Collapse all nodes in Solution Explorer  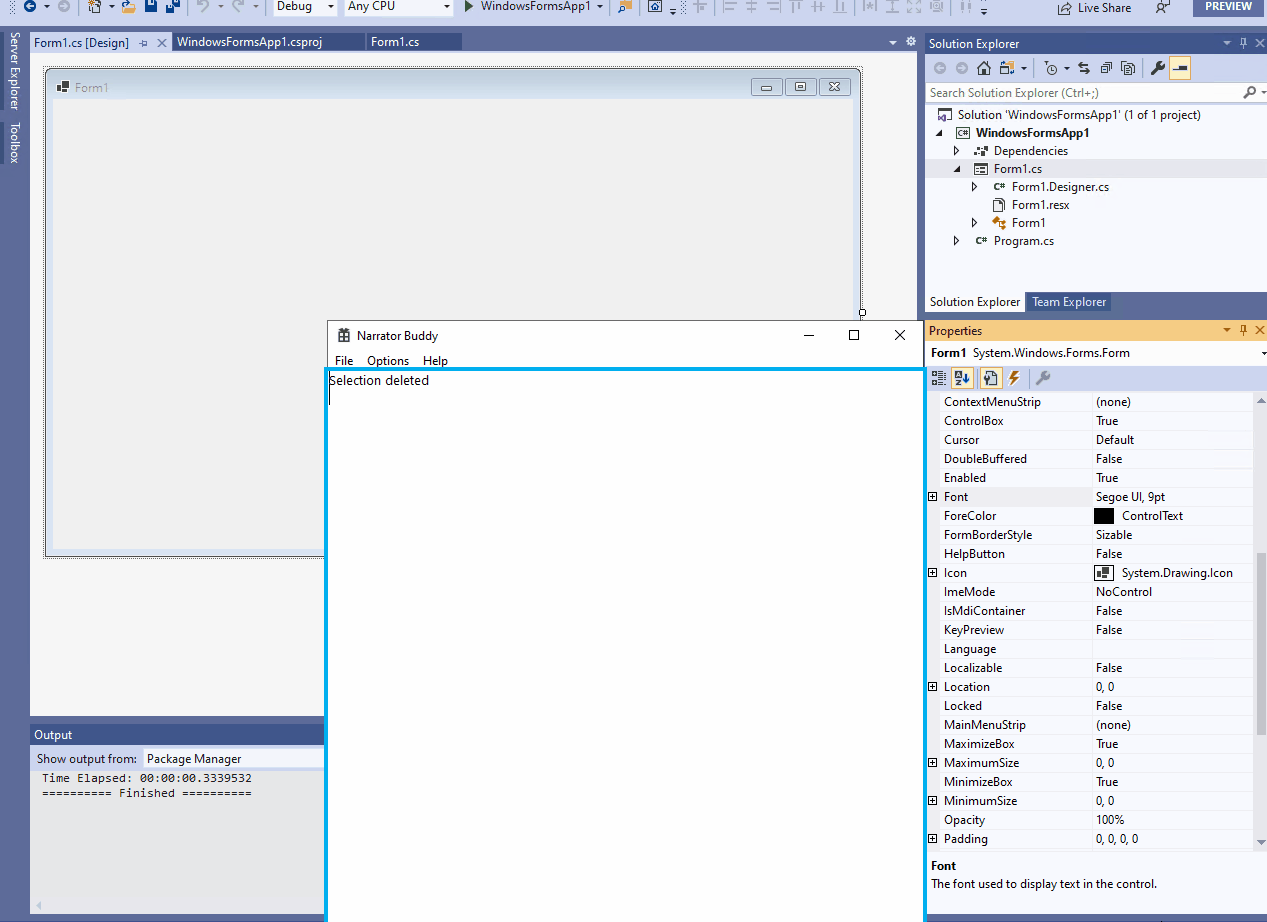tap(1105, 67)
